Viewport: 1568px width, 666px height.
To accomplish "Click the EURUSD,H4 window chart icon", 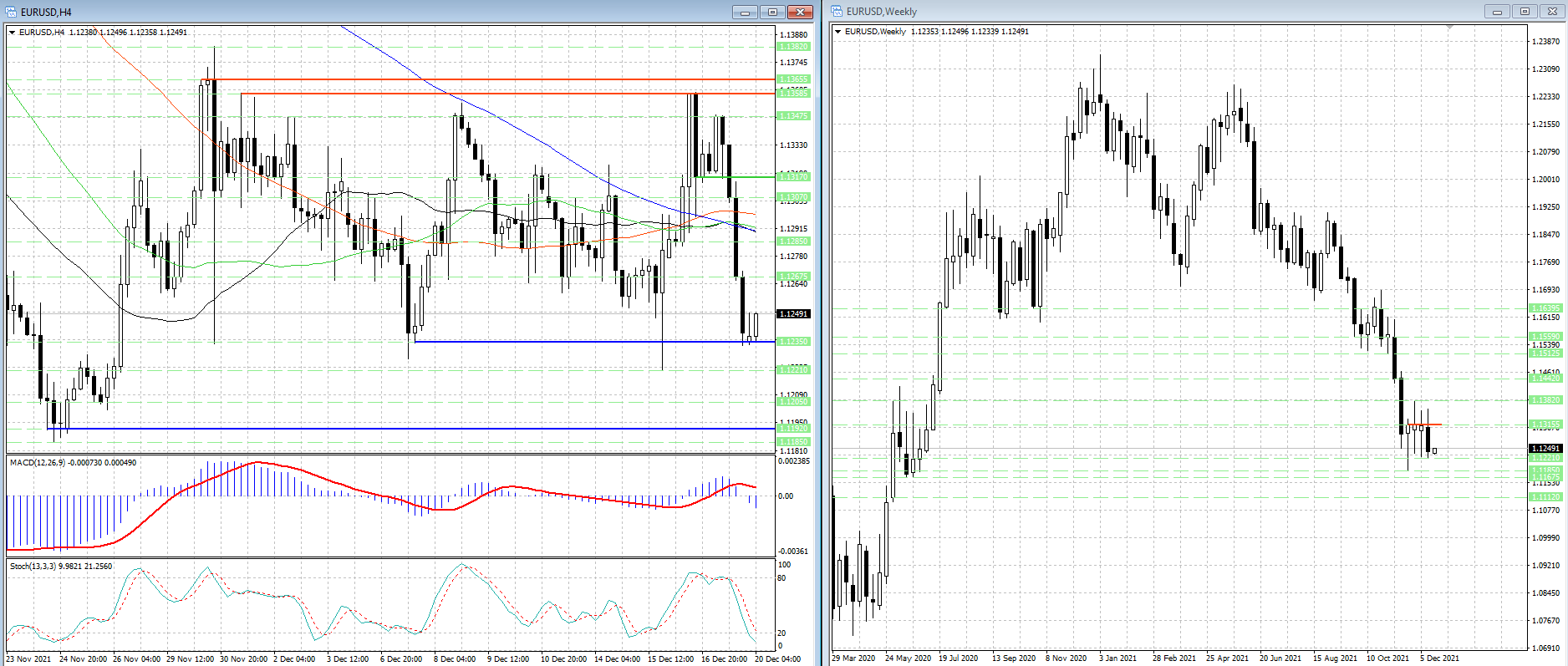I will click(x=11, y=12).
